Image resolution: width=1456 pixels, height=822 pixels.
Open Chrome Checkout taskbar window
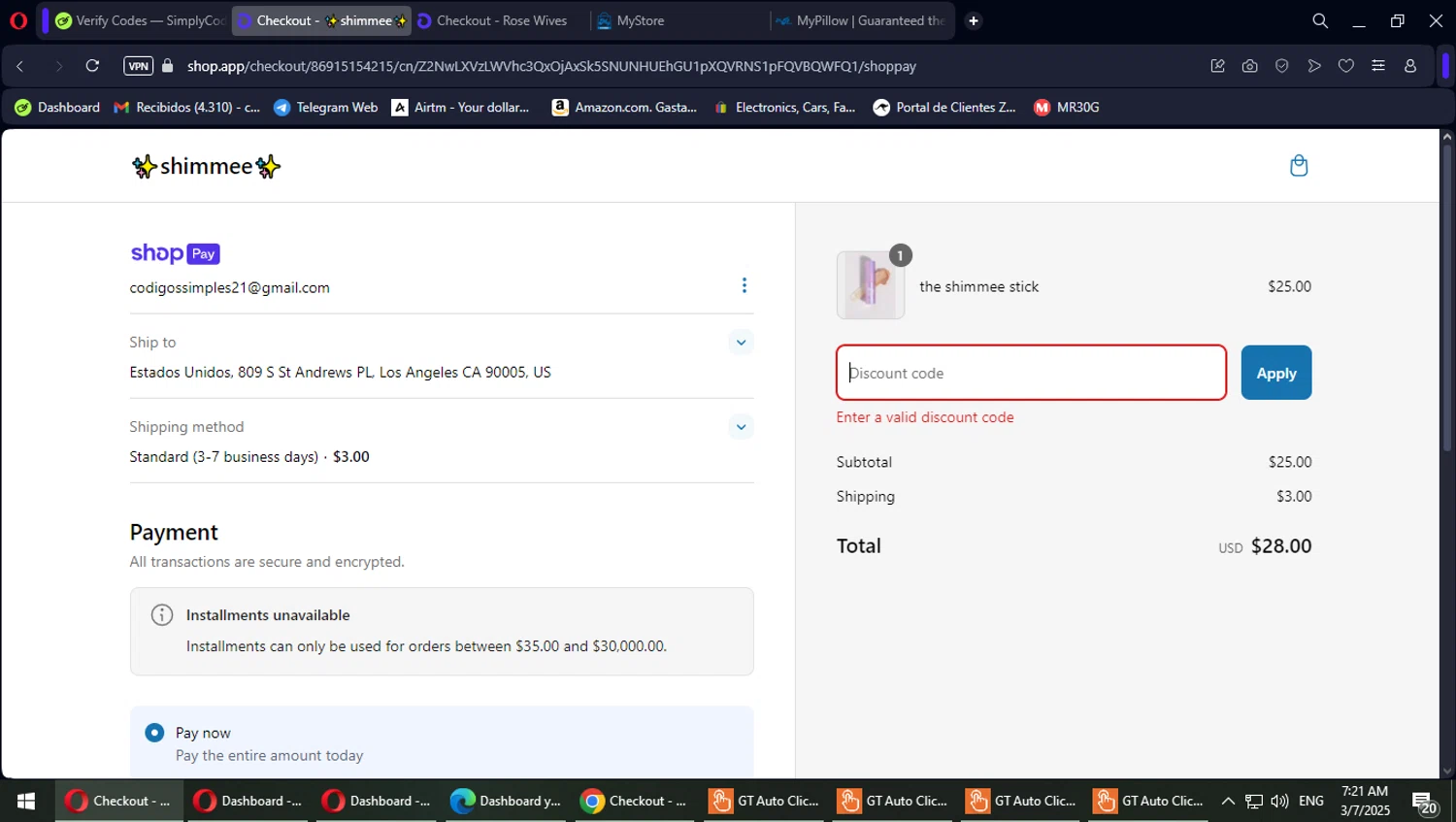634,801
